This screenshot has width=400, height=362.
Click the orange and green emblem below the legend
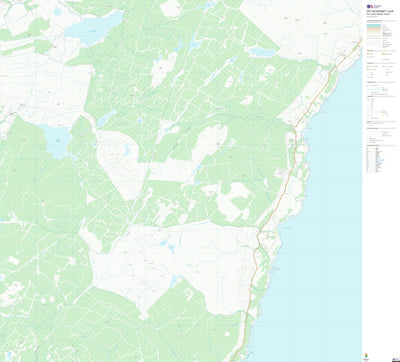click(x=366, y=355)
